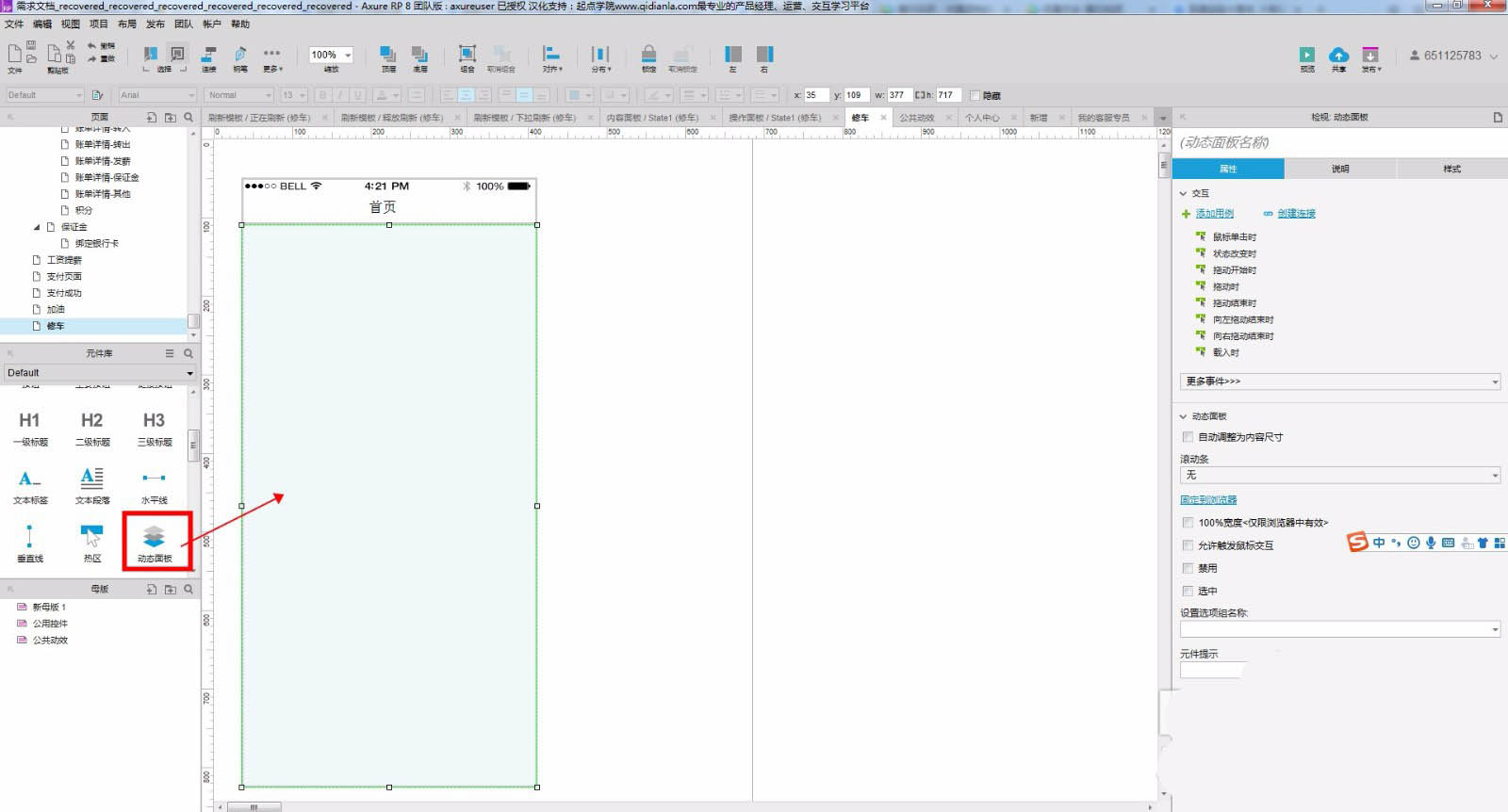This screenshot has width=1508, height=812.
Task: Open the 滚动条 scrollbar dropdown
Action: coord(1339,476)
